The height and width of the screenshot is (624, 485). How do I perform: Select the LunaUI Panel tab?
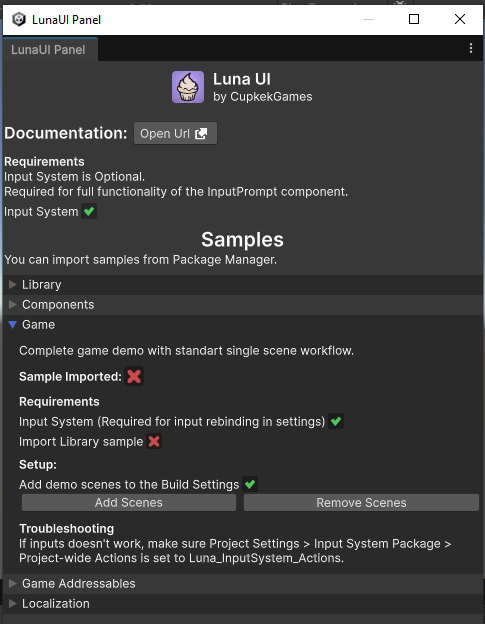50,49
